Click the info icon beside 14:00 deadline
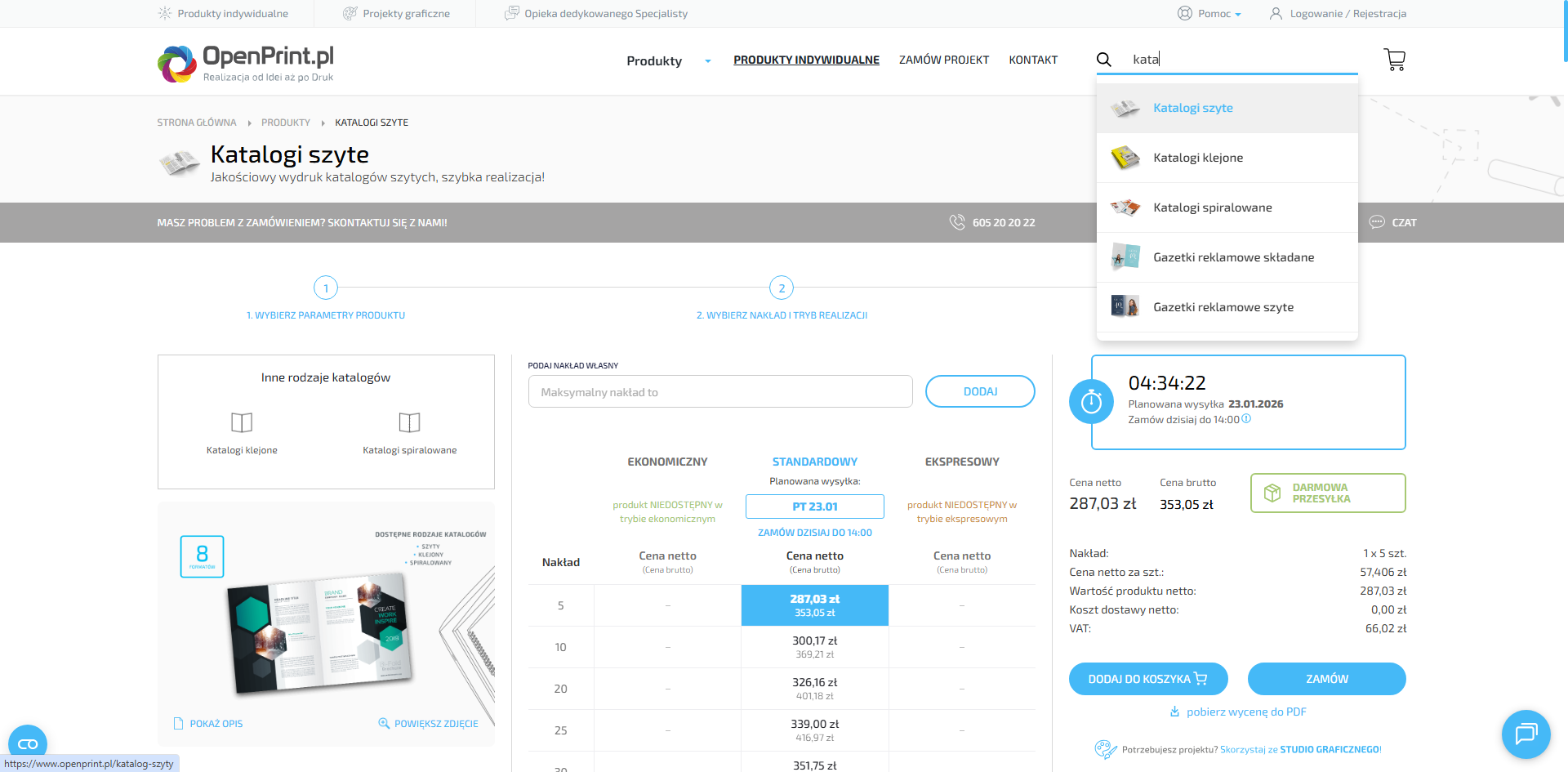 [1246, 419]
